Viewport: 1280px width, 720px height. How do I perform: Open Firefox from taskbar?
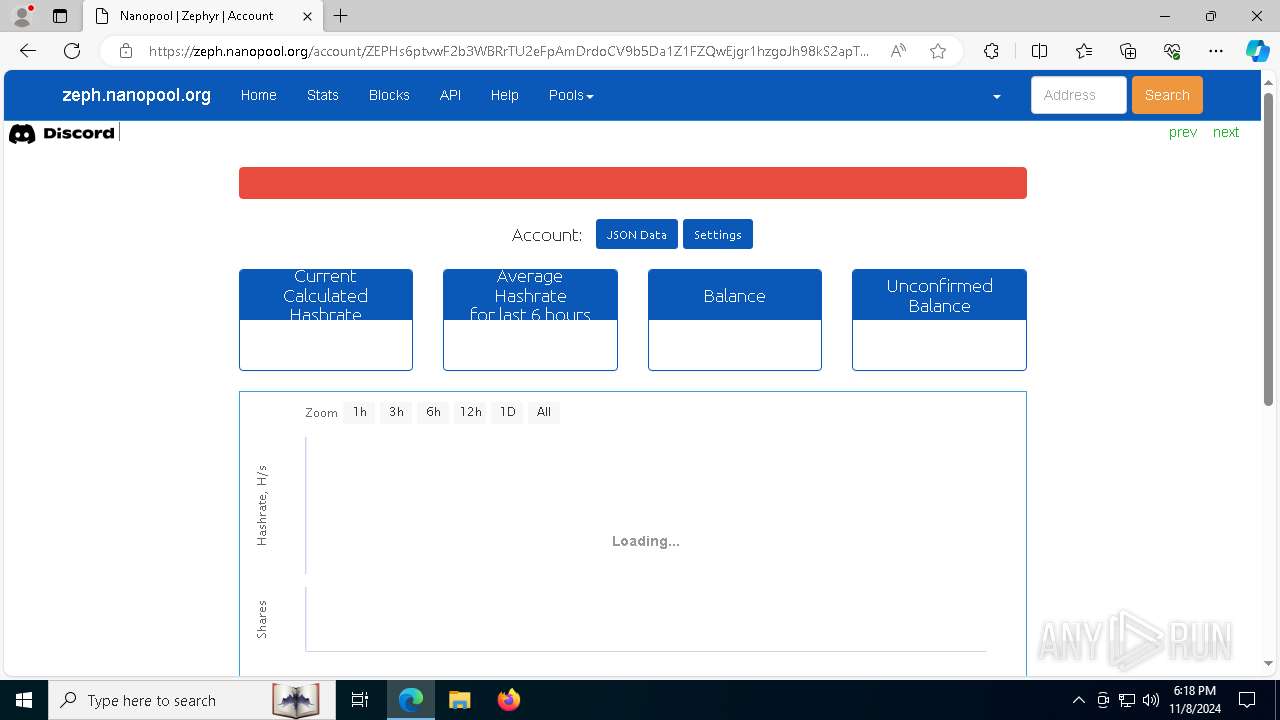coord(509,700)
